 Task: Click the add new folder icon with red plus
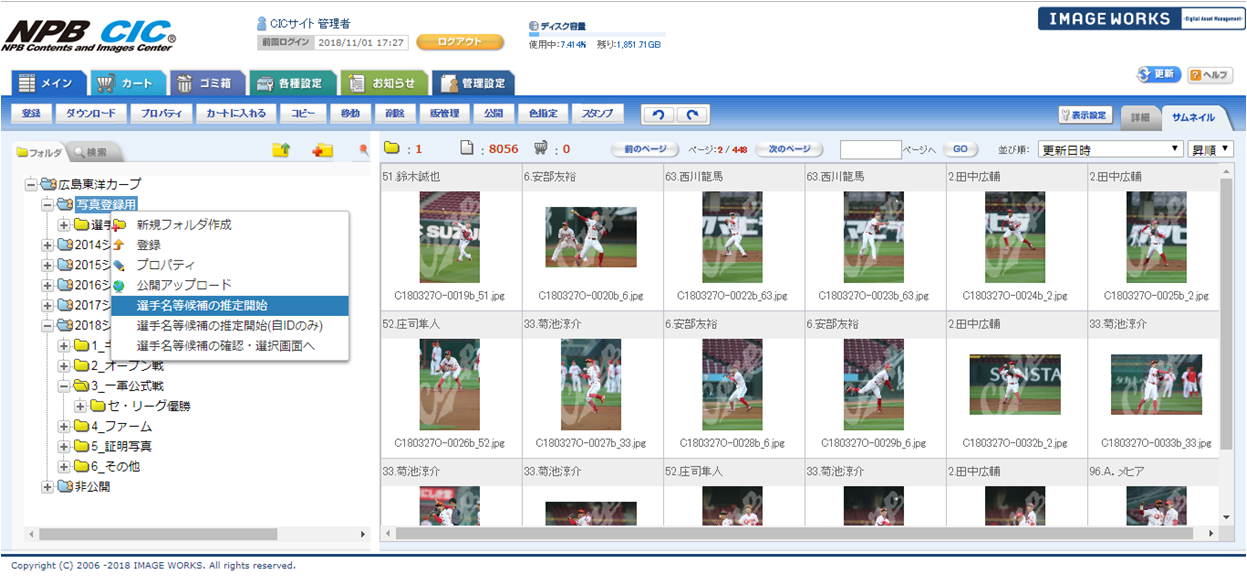(322, 150)
